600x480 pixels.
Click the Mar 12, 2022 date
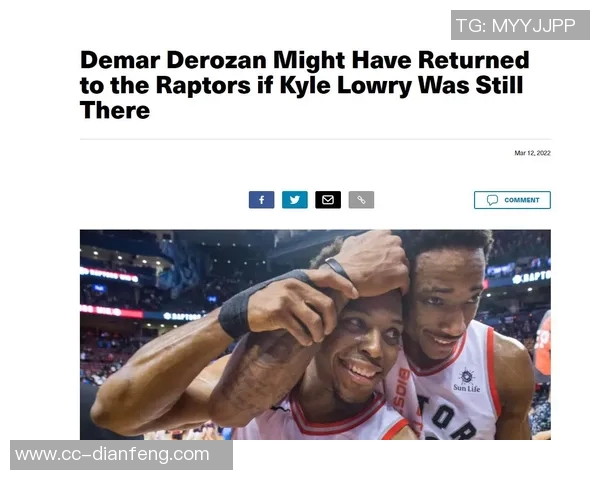(532, 153)
